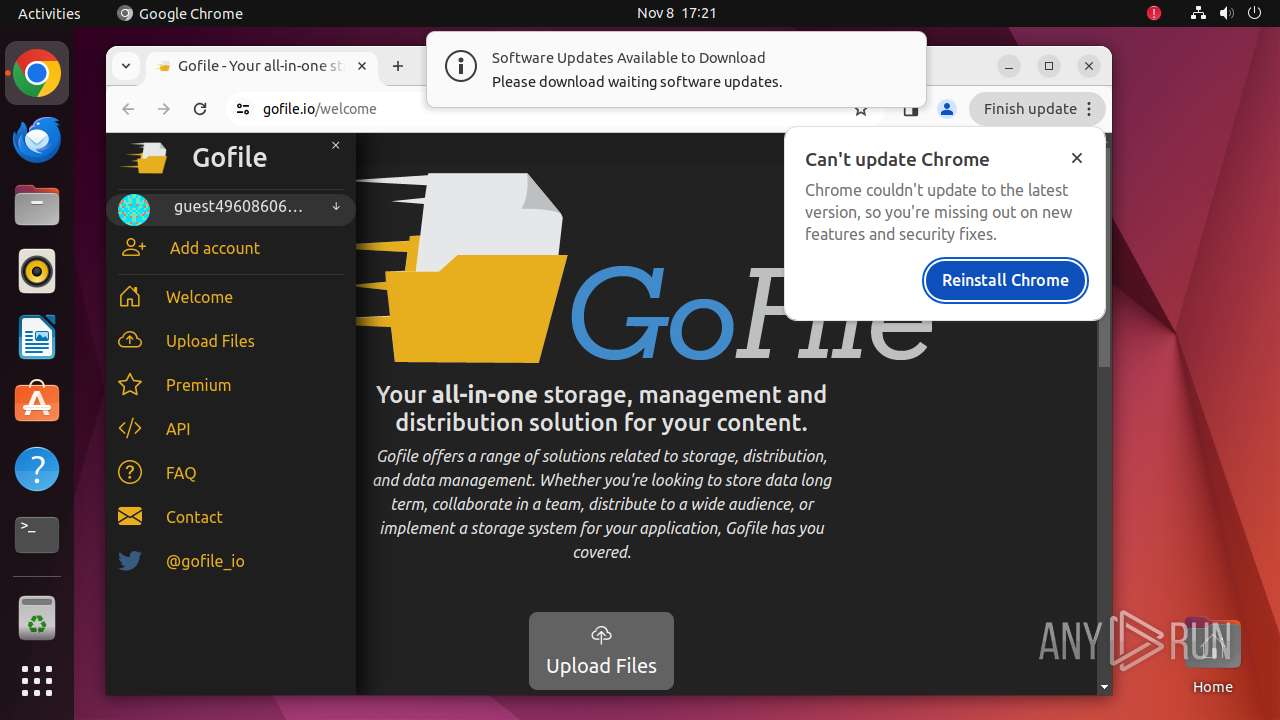1280x720 pixels.
Task: Show Applications grid
Action: click(37, 681)
